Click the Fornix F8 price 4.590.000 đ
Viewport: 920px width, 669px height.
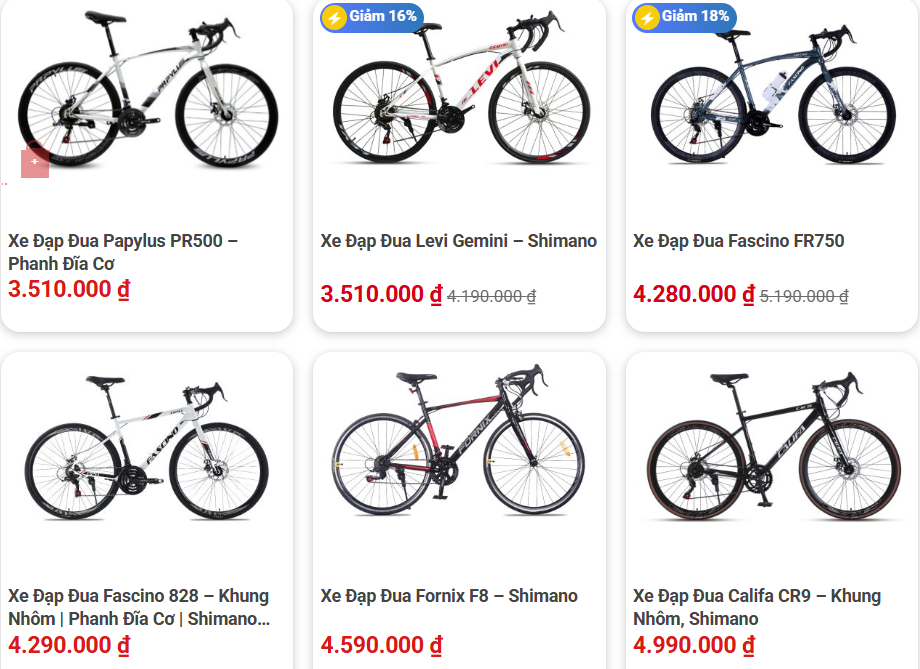point(381,645)
